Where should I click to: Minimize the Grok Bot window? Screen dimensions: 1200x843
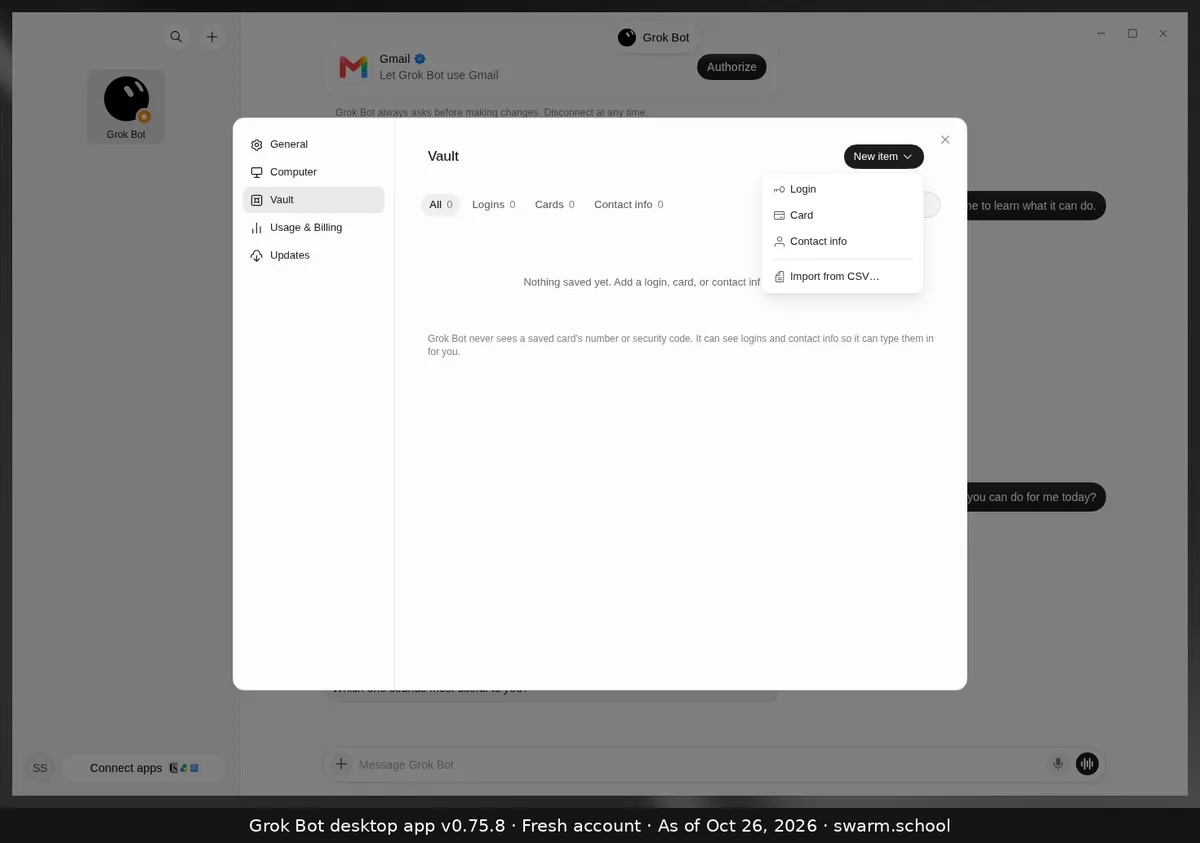(x=1101, y=33)
